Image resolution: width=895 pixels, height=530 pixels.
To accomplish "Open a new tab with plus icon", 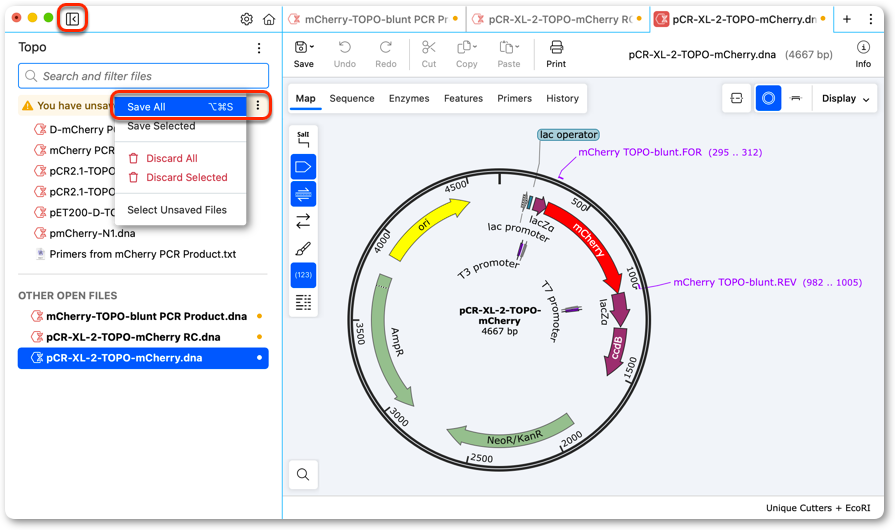I will (847, 19).
